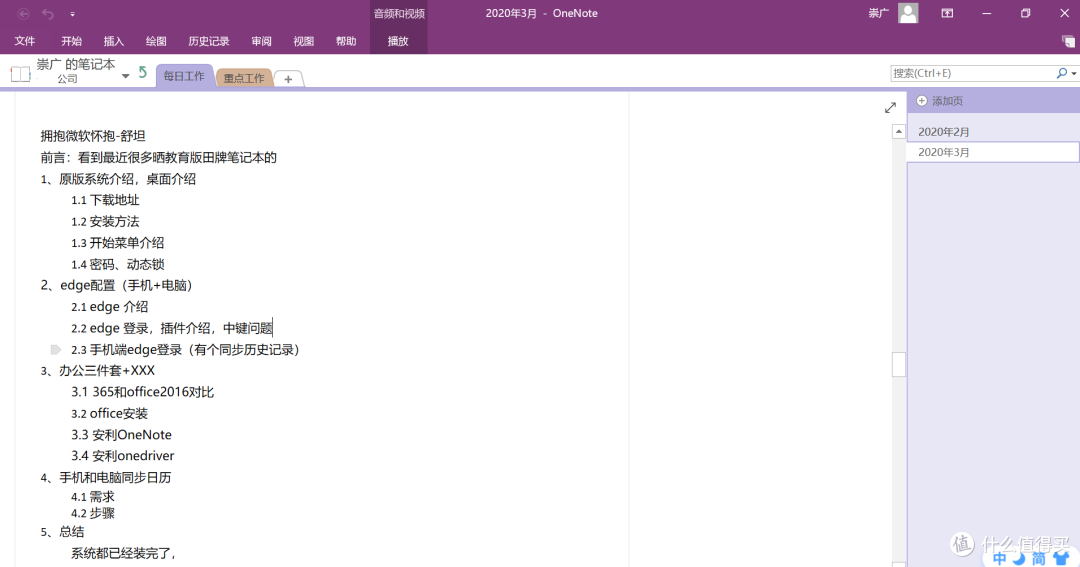Click the line 3.2 office安装
1080x567 pixels.
pos(110,413)
